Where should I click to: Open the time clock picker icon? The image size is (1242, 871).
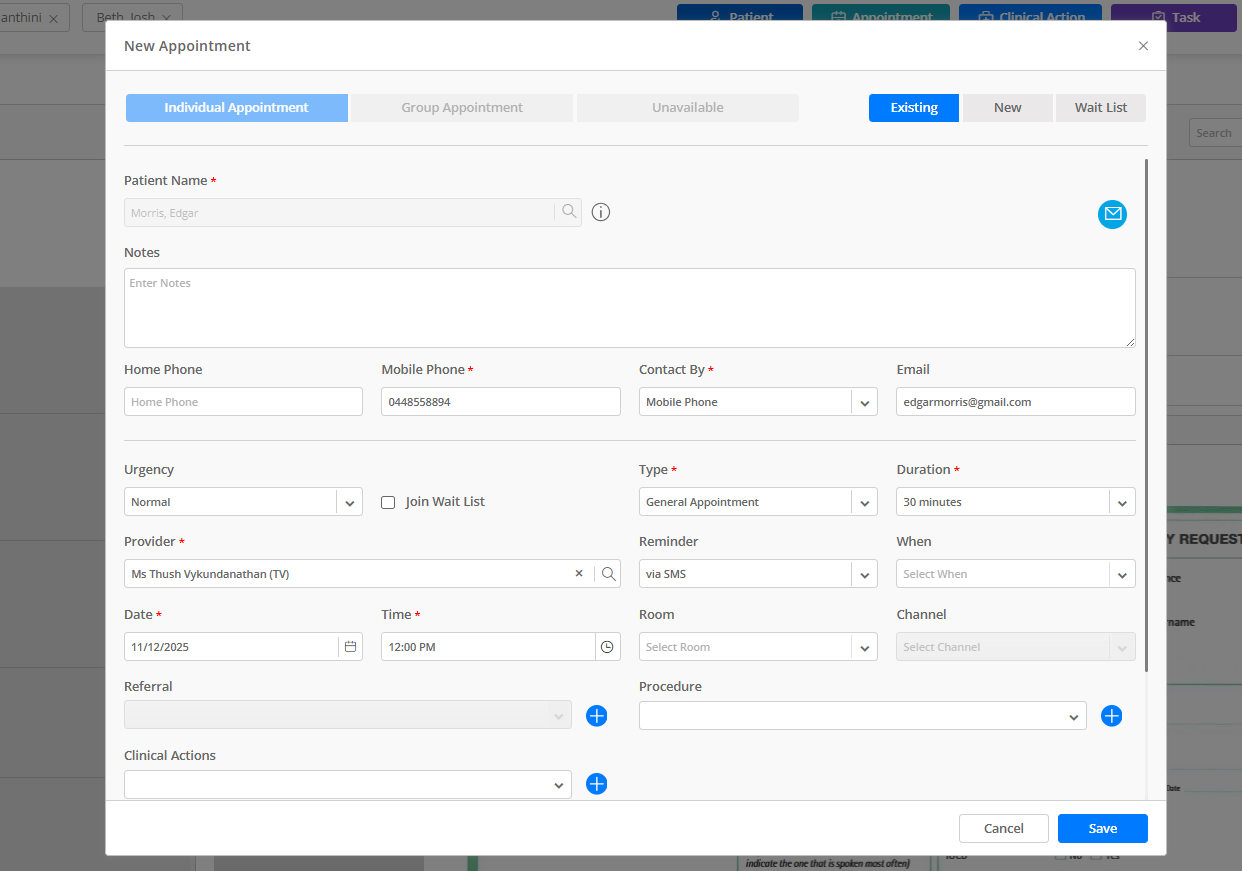click(607, 647)
